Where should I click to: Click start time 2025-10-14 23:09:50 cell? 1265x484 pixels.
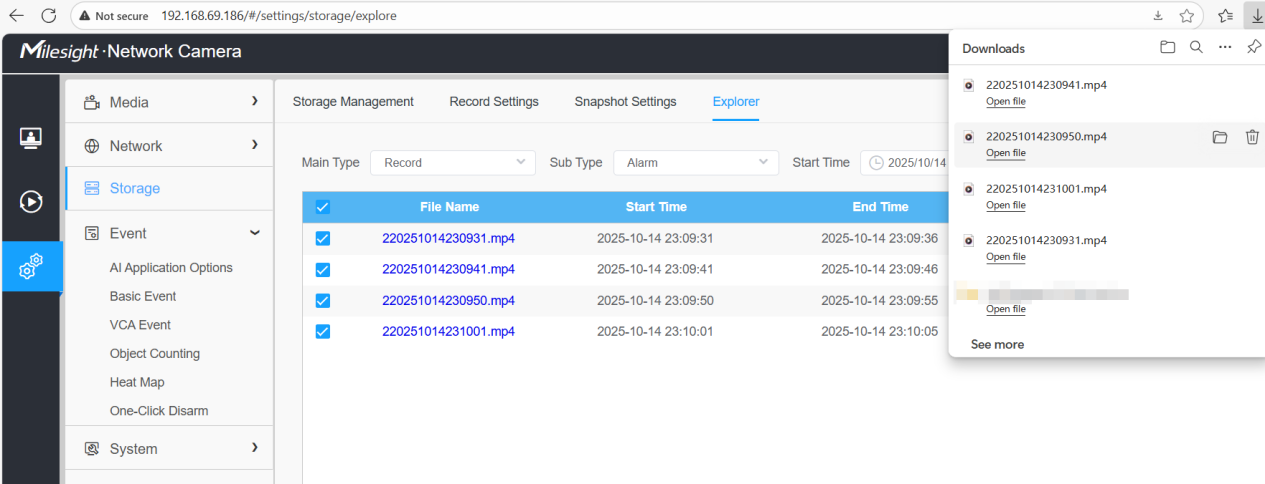655,300
